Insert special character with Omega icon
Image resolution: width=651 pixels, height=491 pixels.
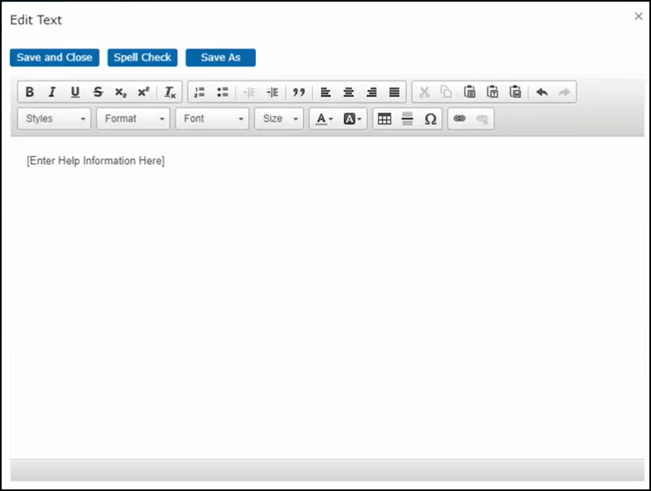point(430,119)
